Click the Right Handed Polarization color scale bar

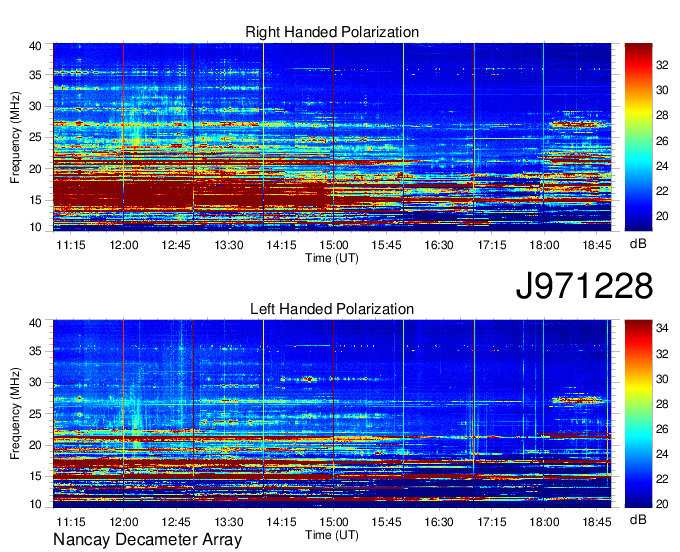pyautogui.click(x=638, y=137)
